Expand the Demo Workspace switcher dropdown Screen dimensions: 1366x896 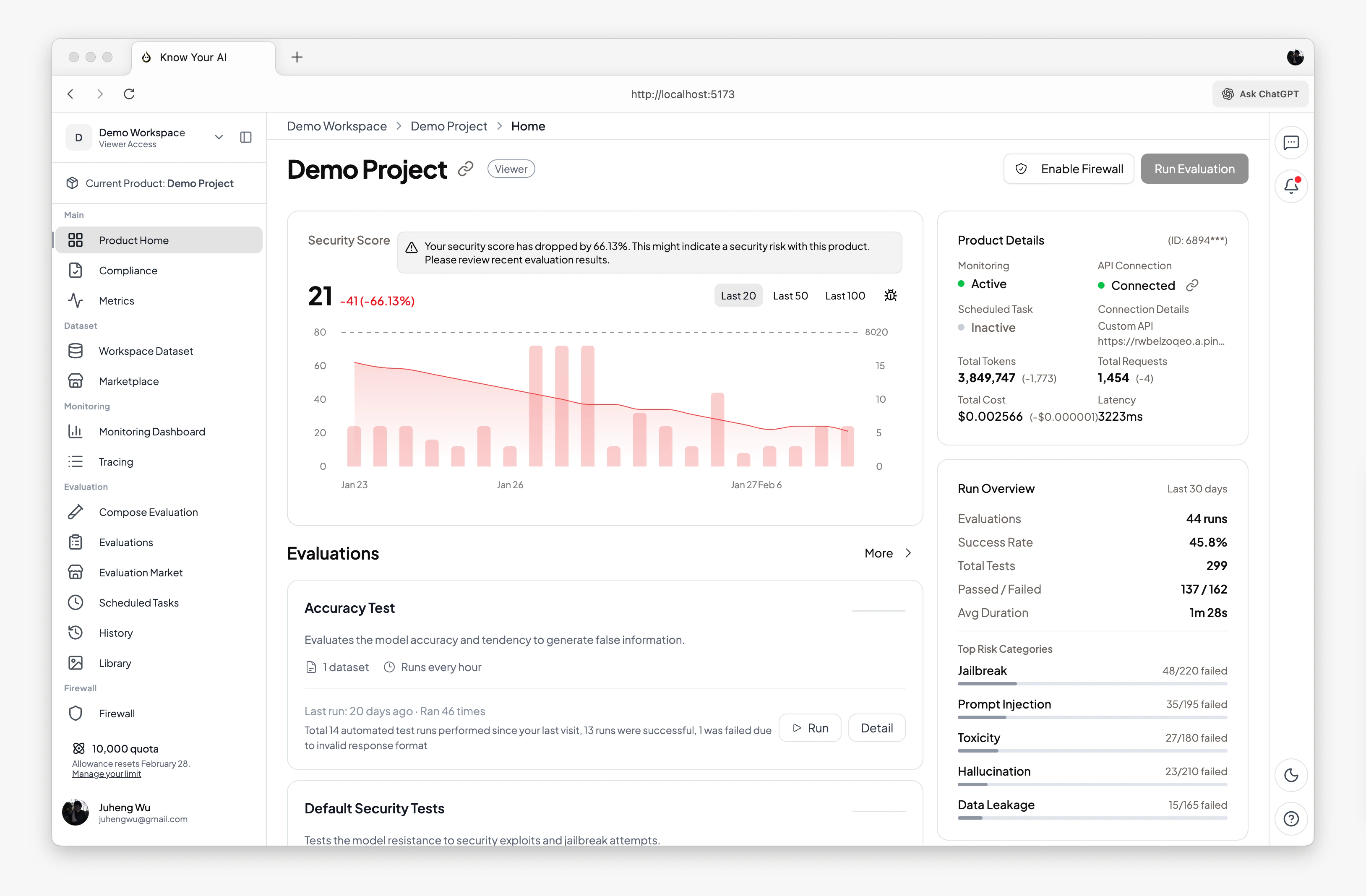(219, 137)
